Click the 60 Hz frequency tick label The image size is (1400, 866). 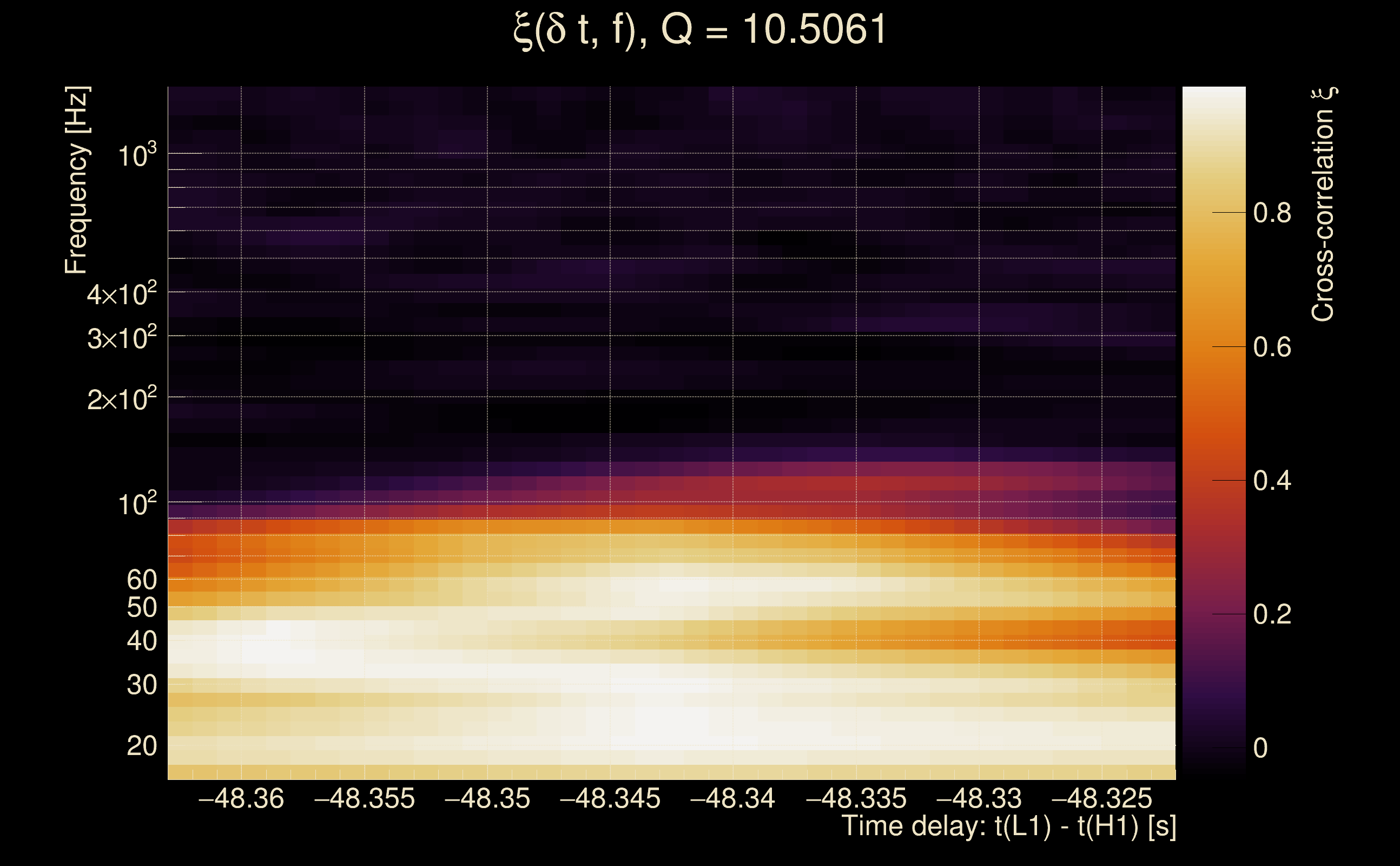(141, 580)
